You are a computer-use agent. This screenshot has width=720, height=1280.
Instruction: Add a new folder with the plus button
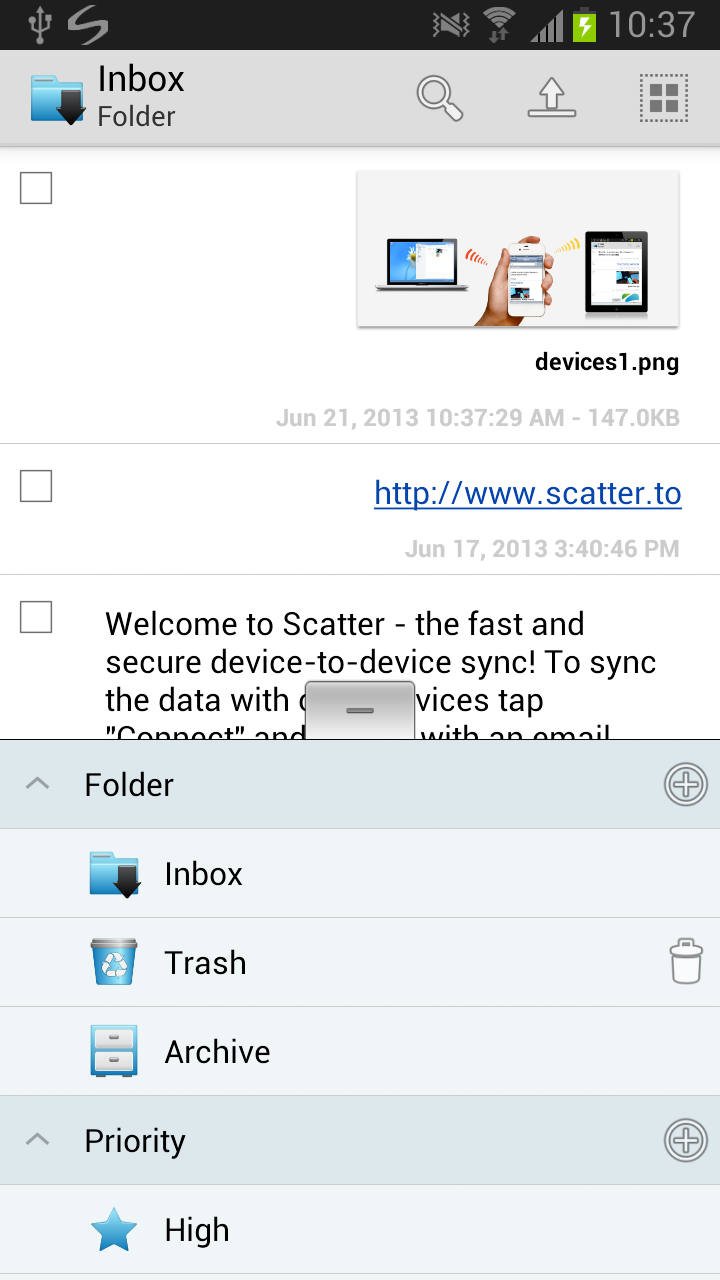pyautogui.click(x=686, y=784)
